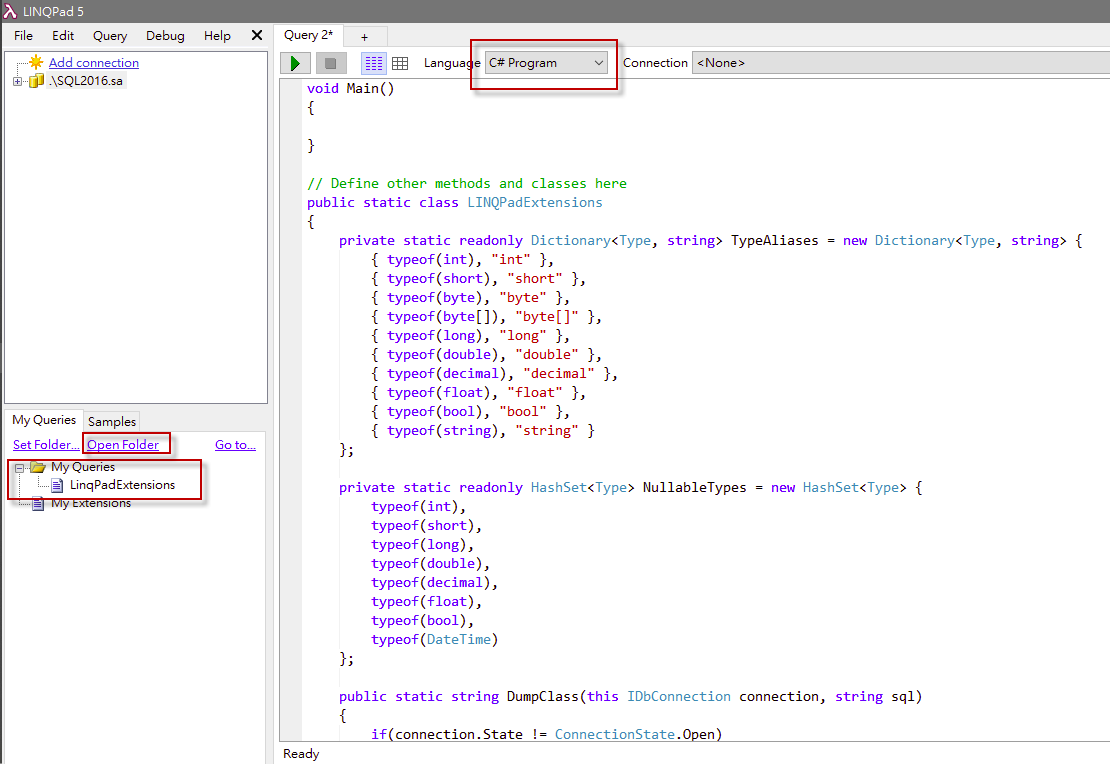Expand the .\SQL2016.sa connection node

coord(18,81)
